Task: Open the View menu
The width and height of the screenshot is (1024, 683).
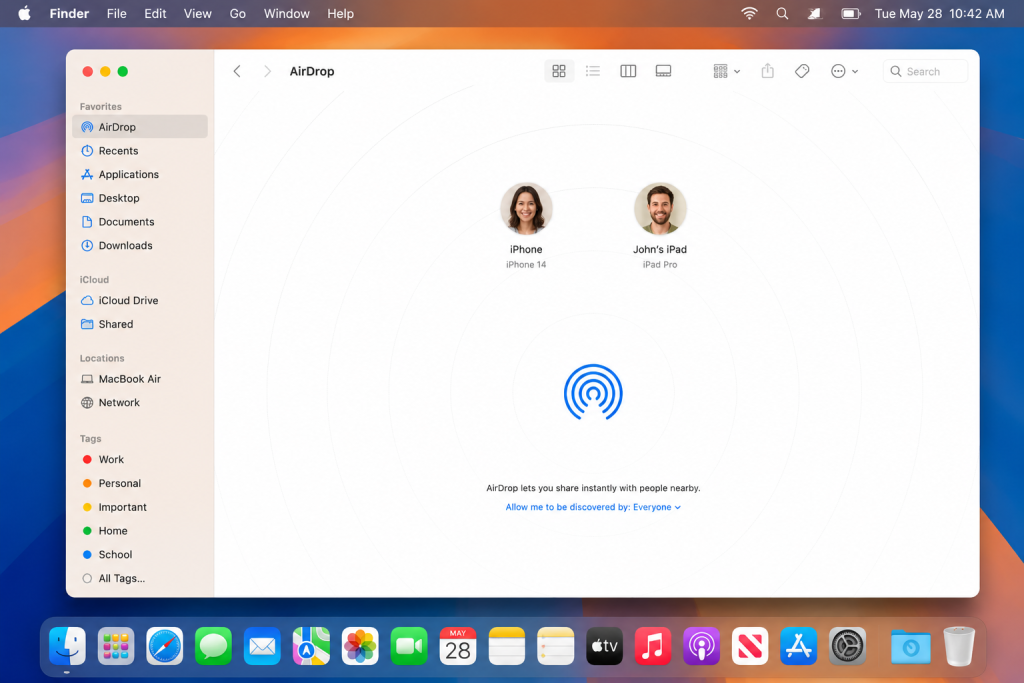Action: 197,14
